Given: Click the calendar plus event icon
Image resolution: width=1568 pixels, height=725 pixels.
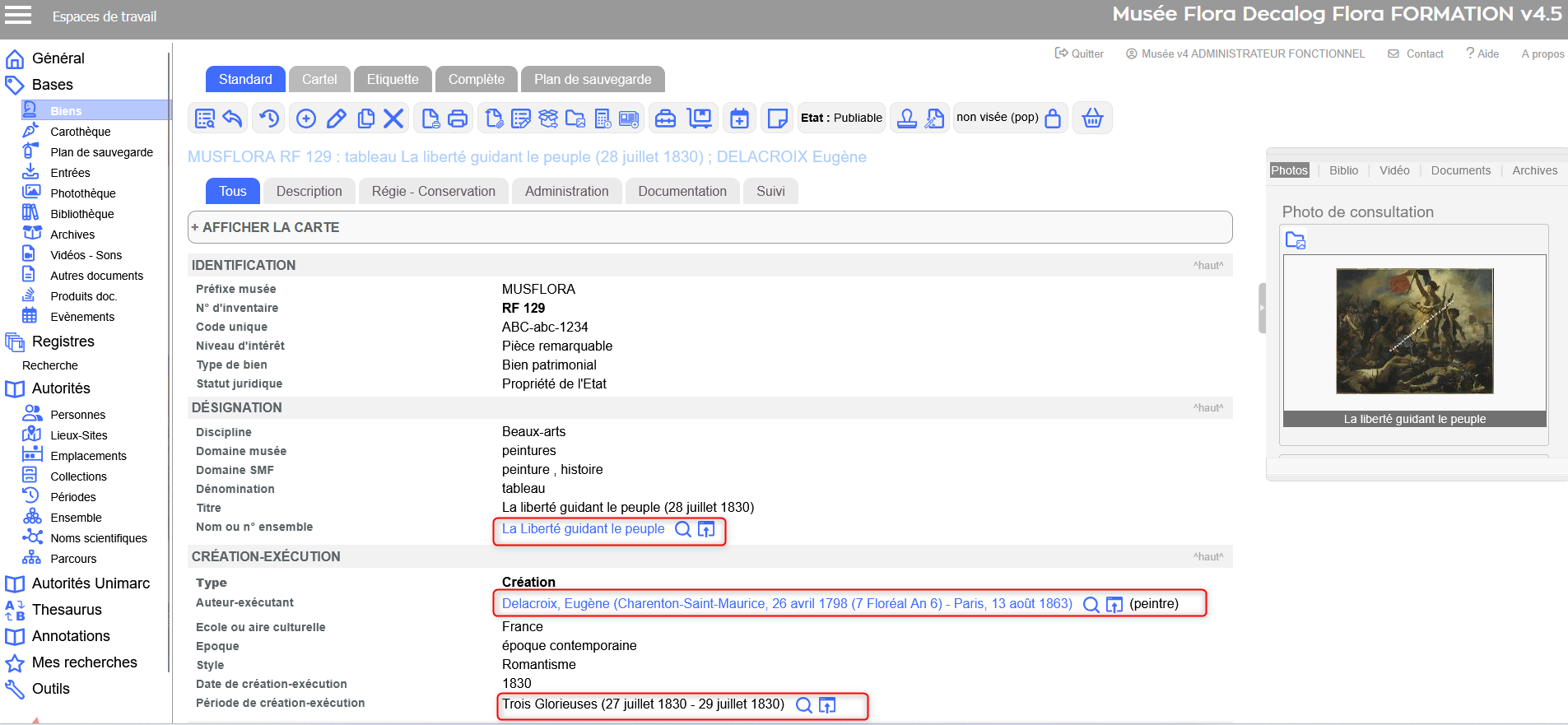Looking at the screenshot, I should (x=740, y=119).
